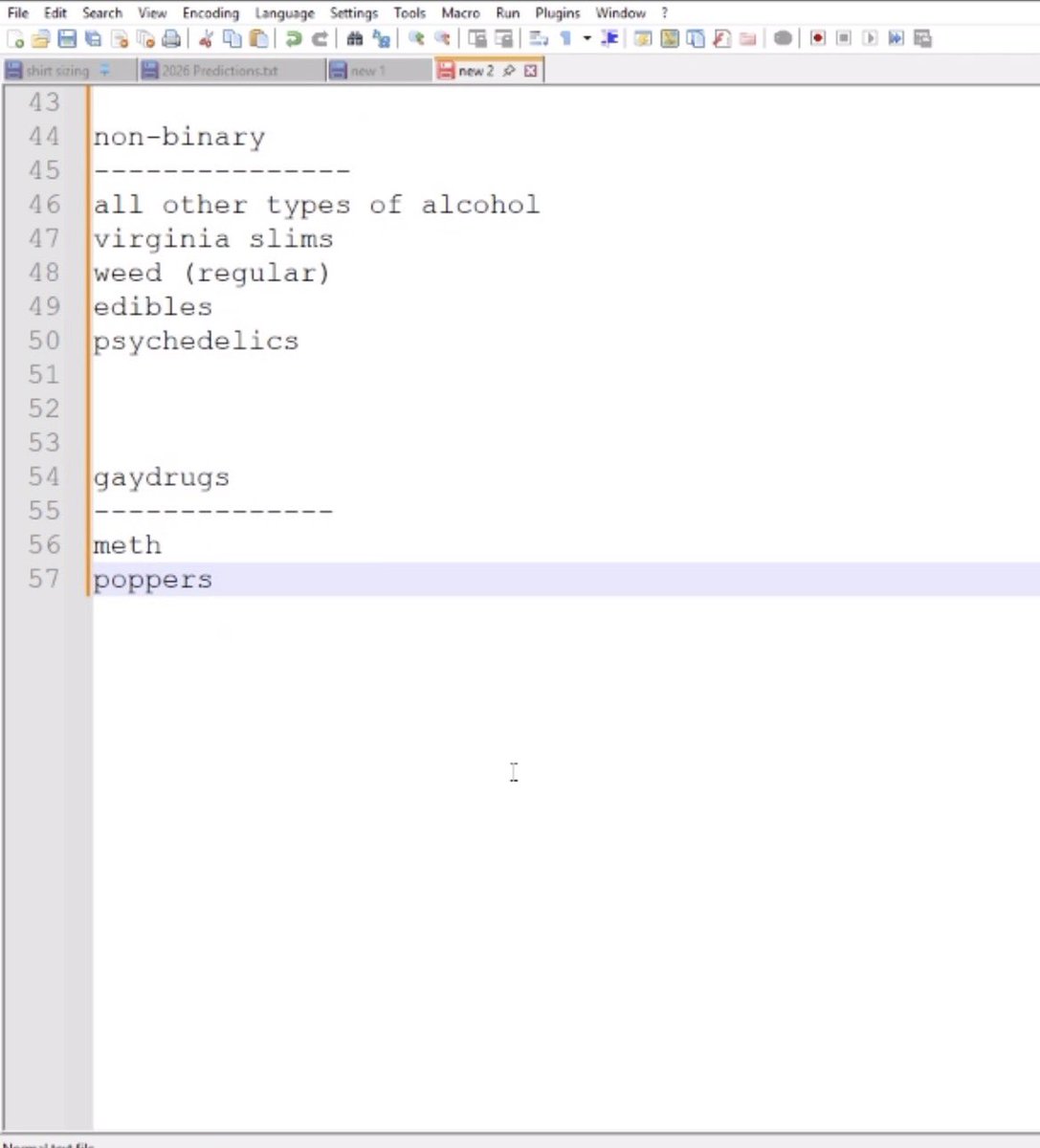Open the Run menu

(x=508, y=13)
